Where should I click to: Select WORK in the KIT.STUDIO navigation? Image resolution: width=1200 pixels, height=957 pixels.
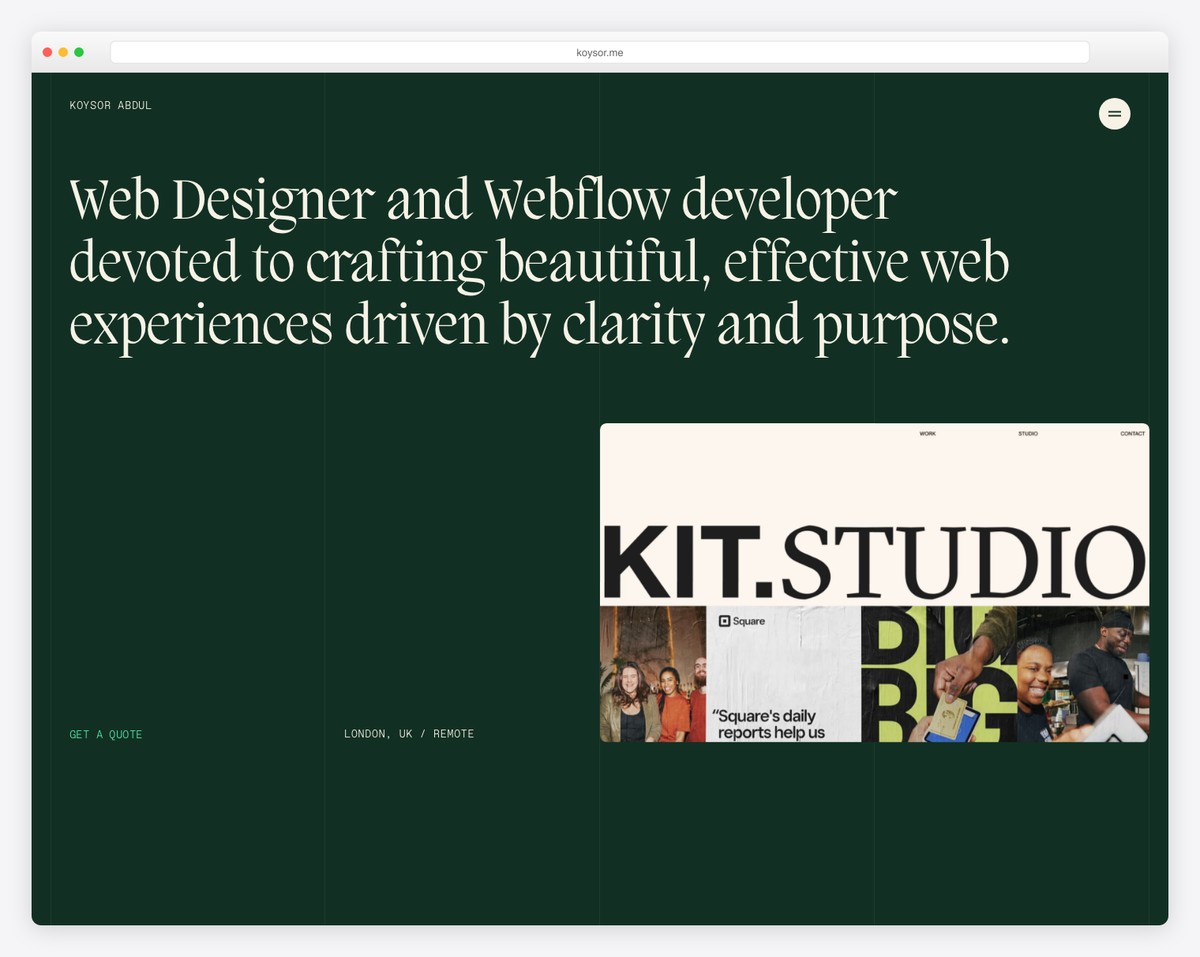point(929,433)
